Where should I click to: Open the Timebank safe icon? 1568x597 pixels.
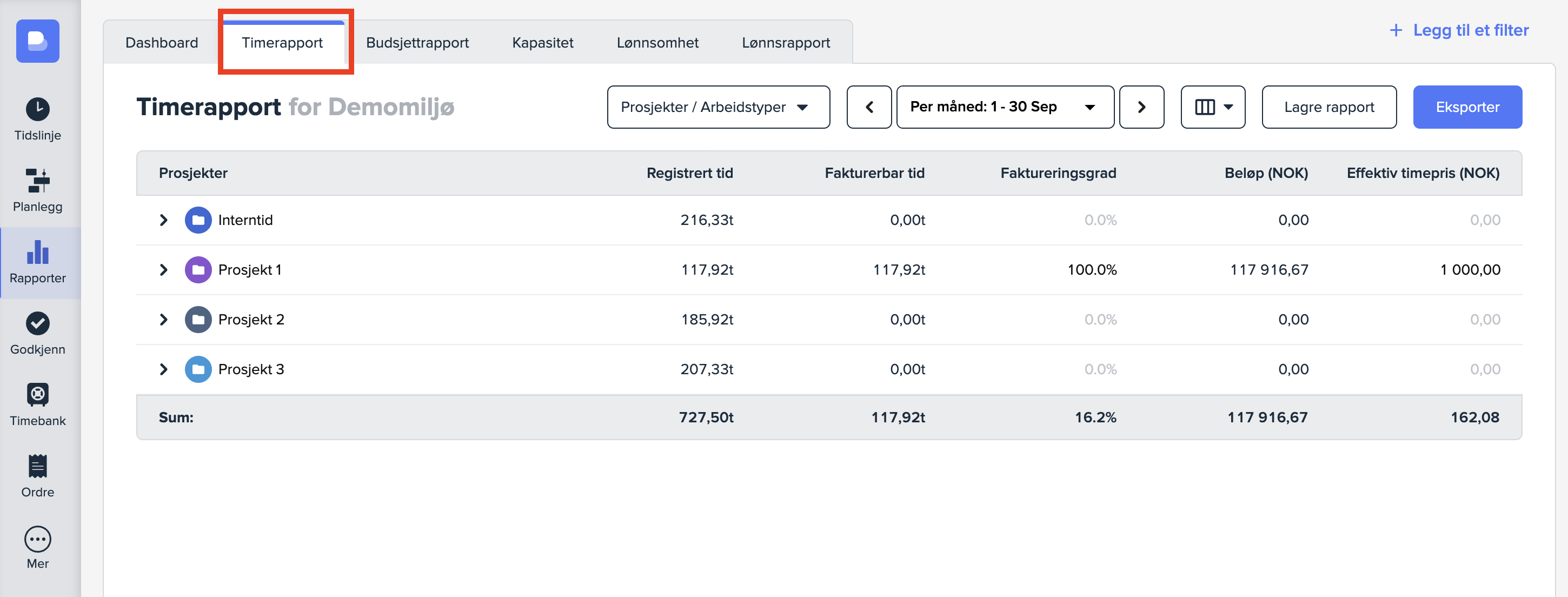tap(38, 395)
